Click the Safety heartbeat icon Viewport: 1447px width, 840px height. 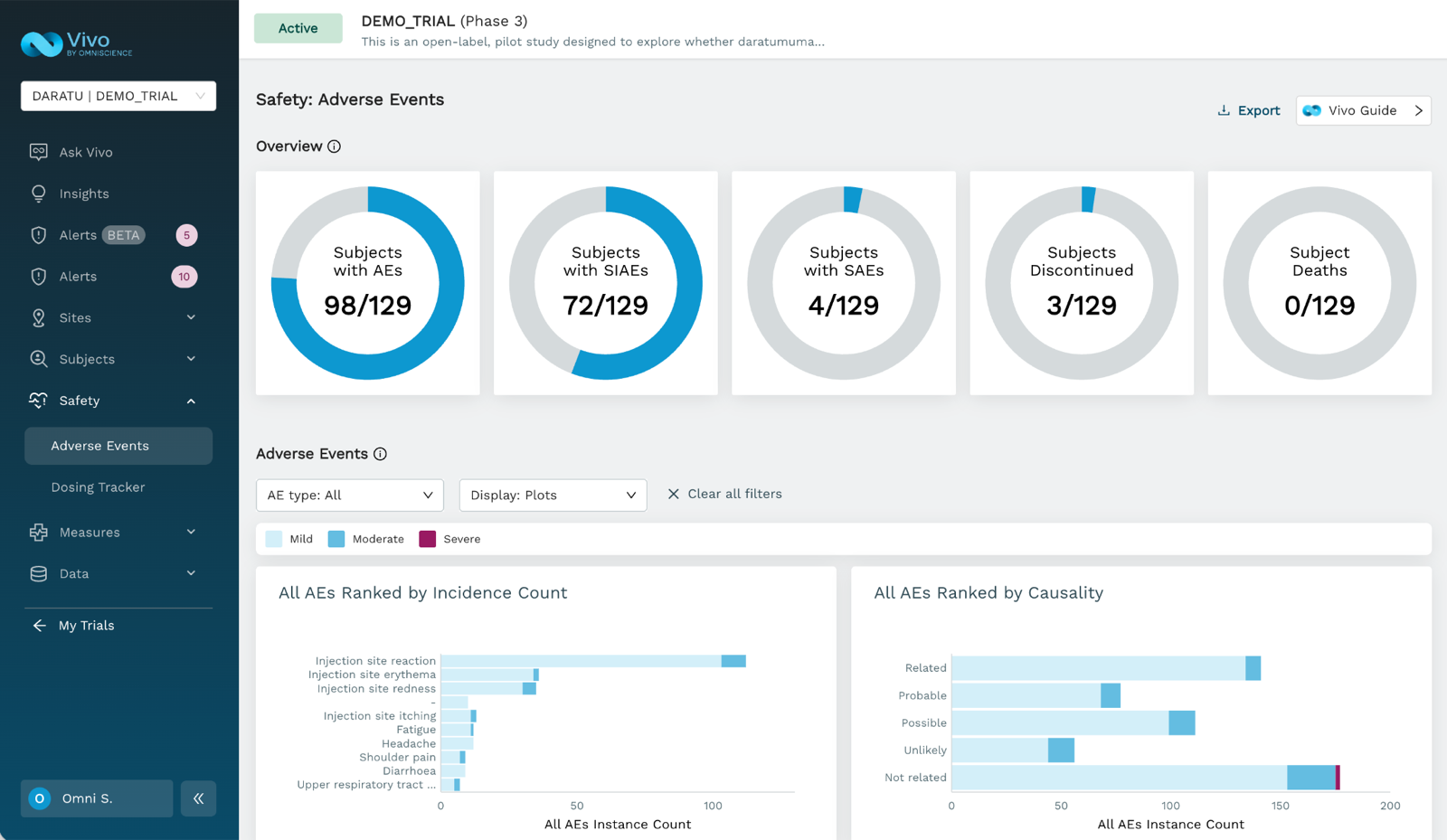point(38,401)
